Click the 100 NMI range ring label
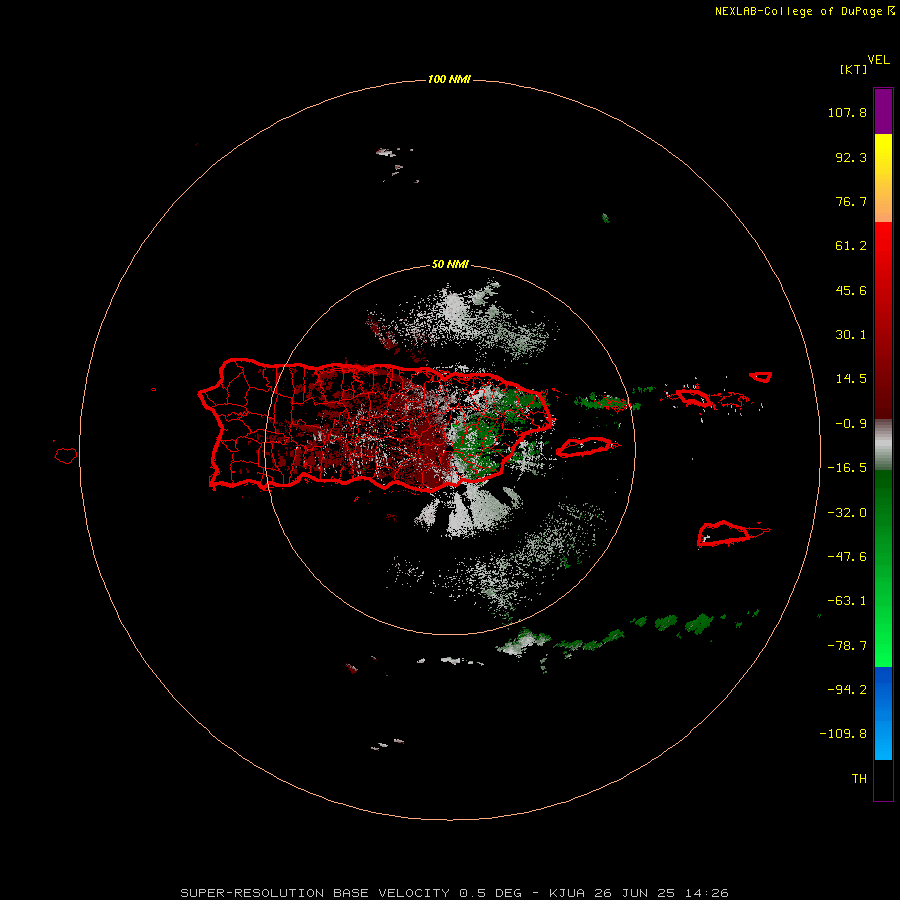 click(x=449, y=79)
